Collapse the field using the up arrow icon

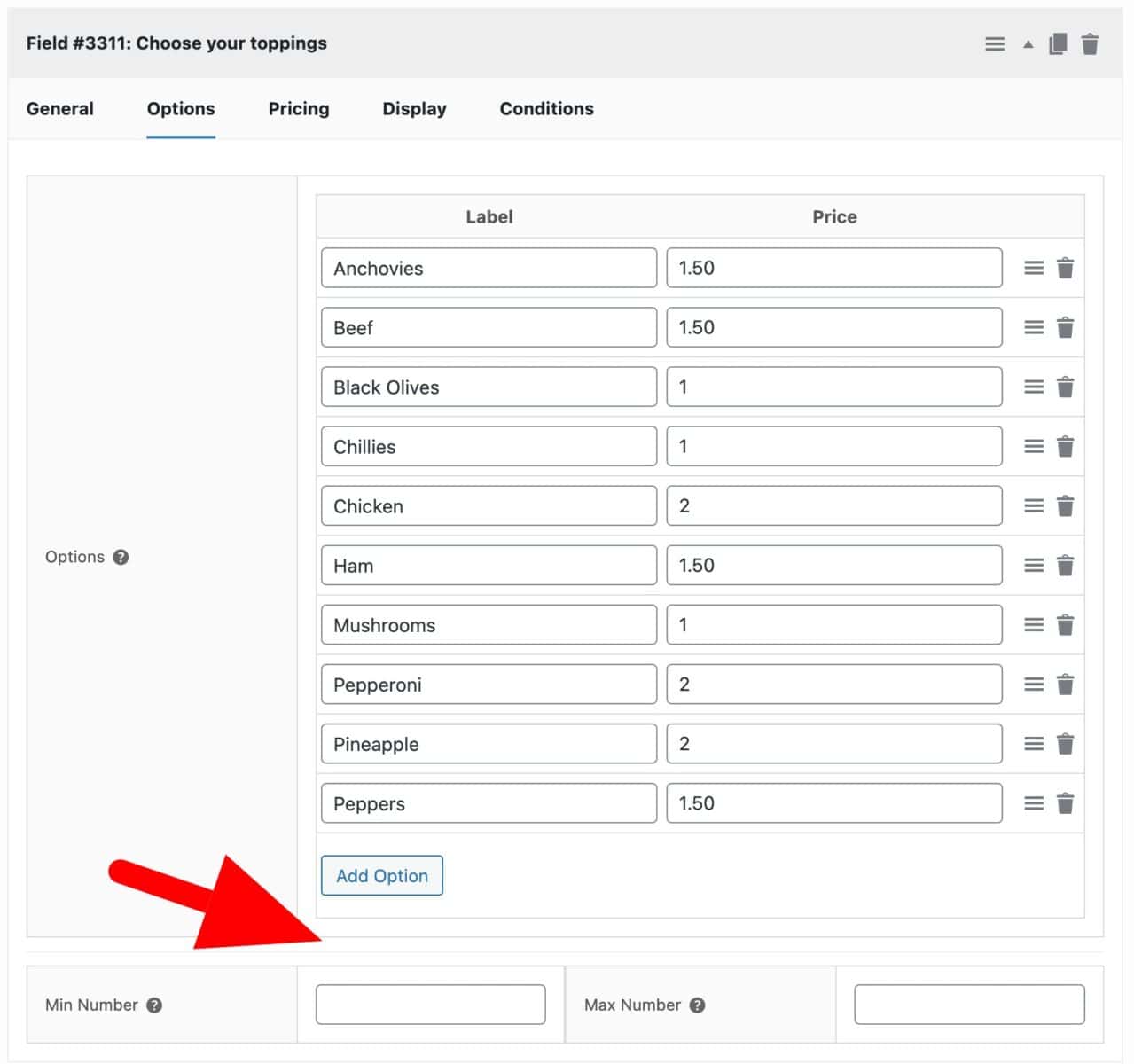pos(1028,43)
